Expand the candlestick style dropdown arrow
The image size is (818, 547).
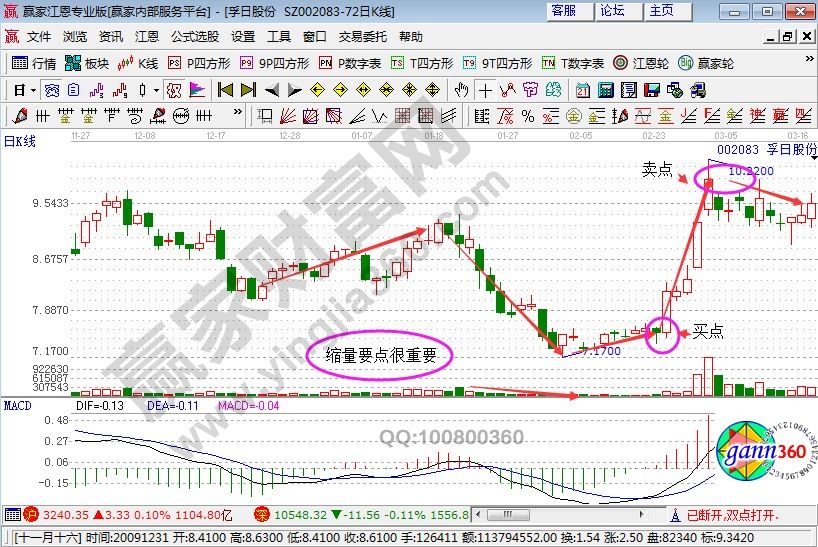coord(155,90)
